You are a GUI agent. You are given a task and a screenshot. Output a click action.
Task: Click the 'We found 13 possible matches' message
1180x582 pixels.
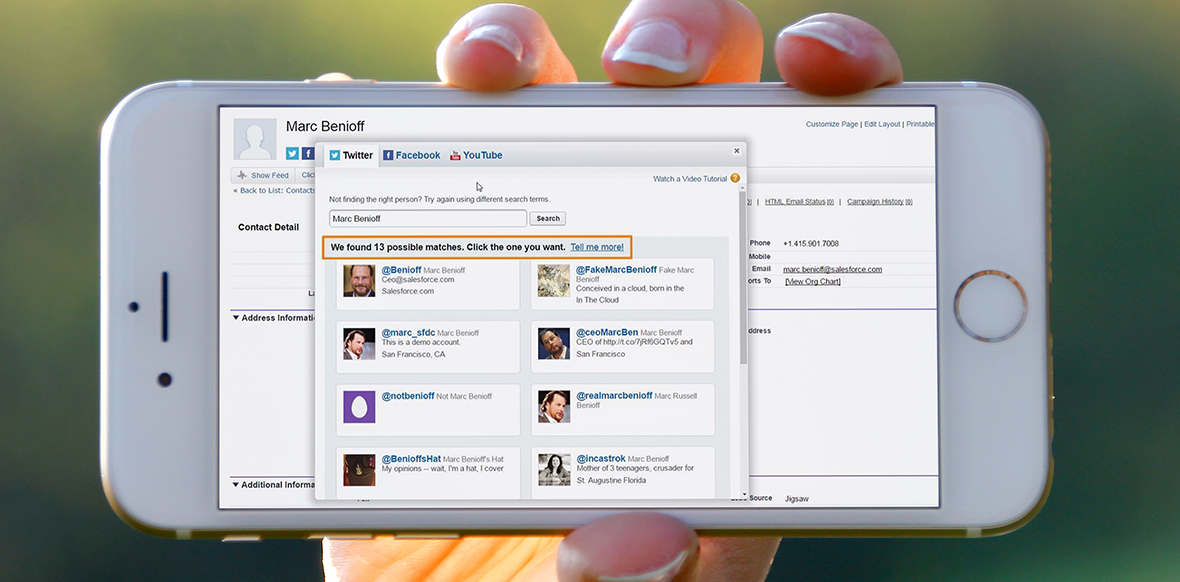tap(448, 247)
